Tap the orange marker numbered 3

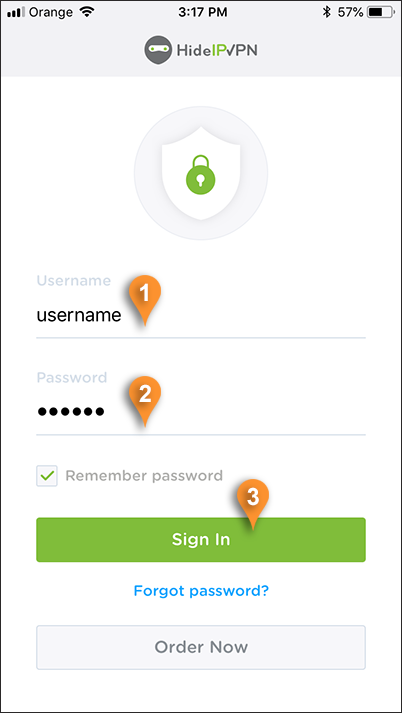pos(253,504)
